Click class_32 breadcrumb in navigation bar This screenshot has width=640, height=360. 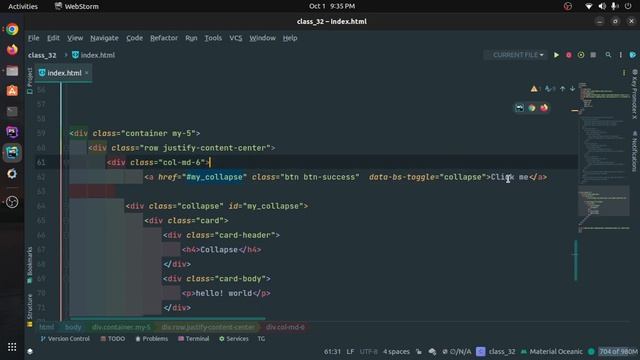(42, 55)
